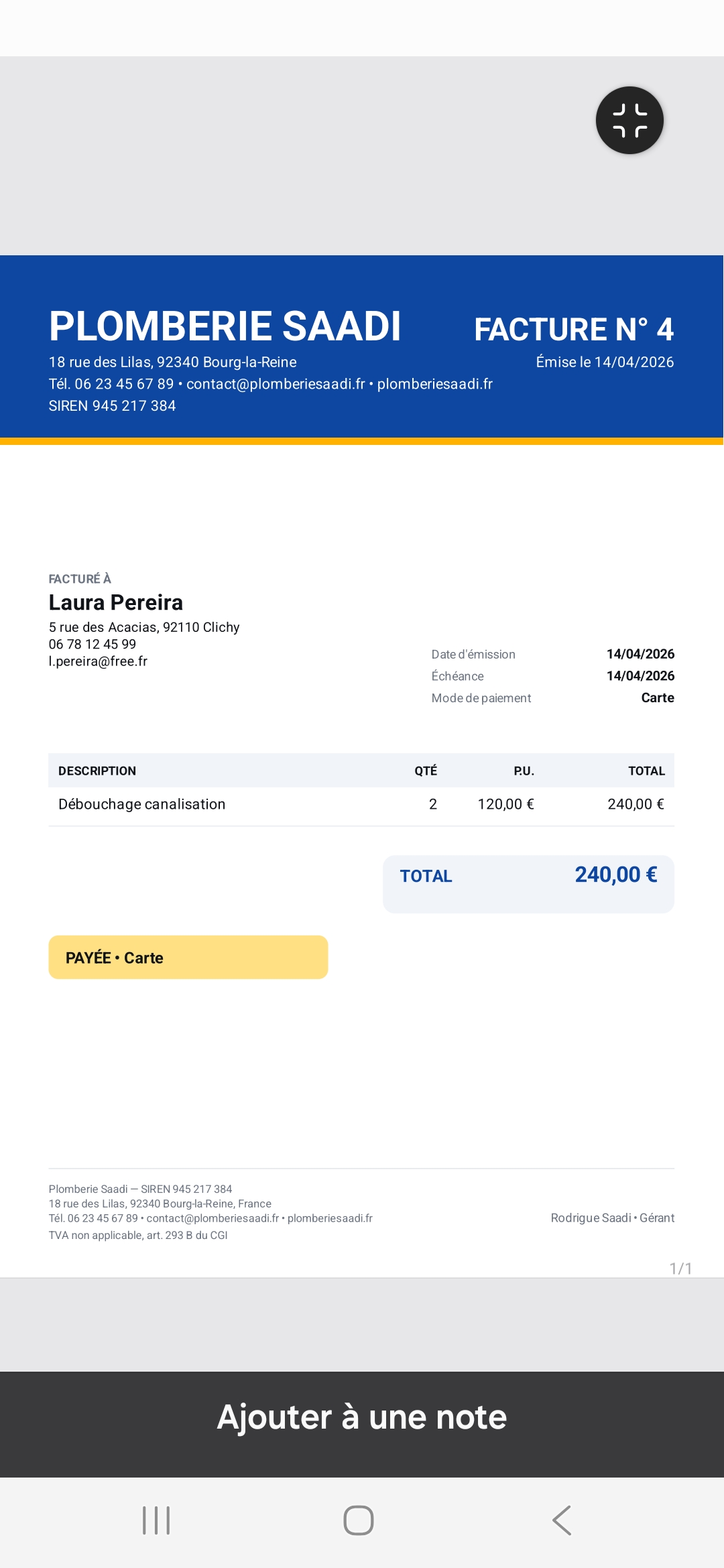Tap the 1/1 page indicator

(680, 1268)
